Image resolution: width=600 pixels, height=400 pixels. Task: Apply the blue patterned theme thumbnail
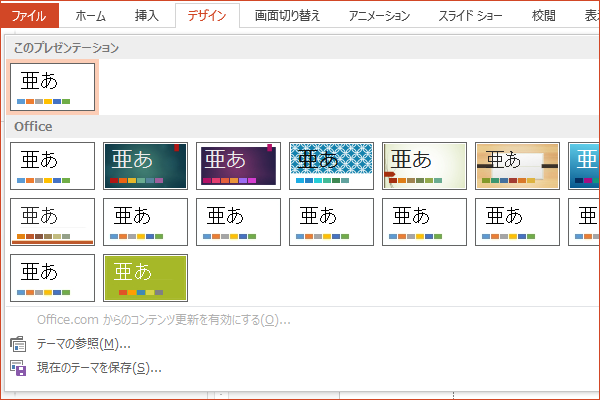[331, 166]
